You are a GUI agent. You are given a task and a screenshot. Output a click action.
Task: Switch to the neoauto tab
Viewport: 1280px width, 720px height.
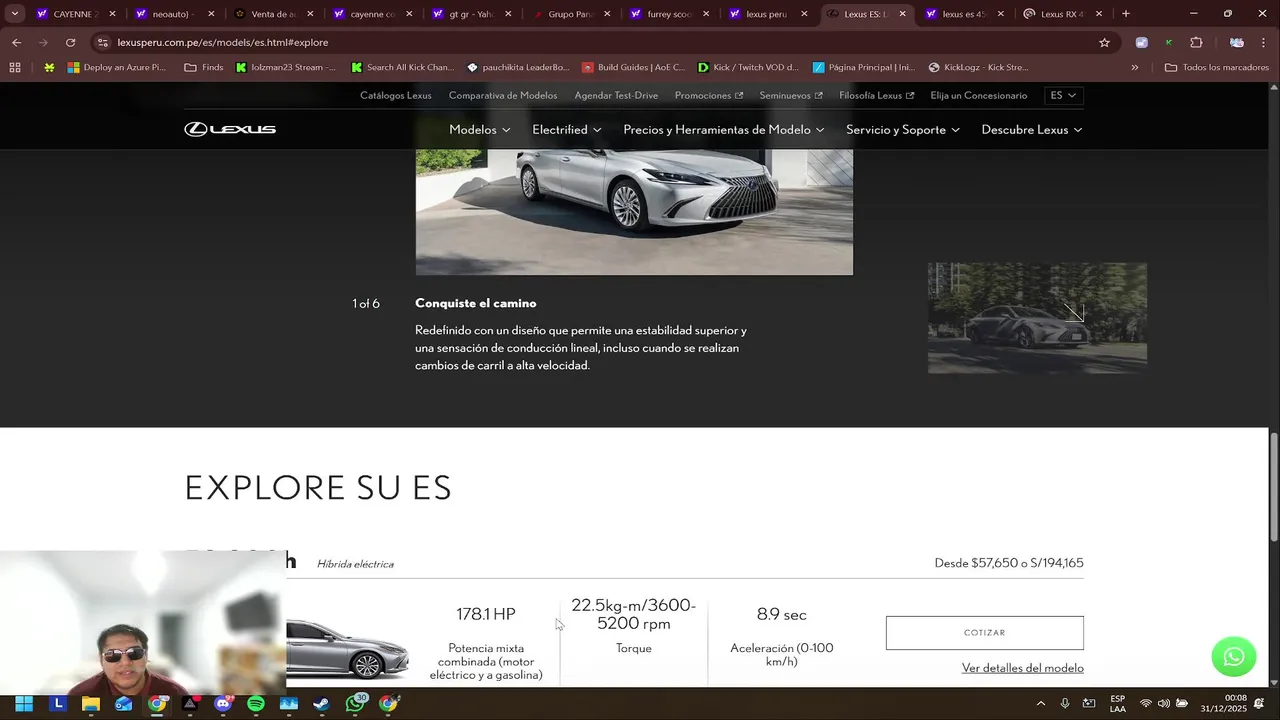click(x=170, y=14)
